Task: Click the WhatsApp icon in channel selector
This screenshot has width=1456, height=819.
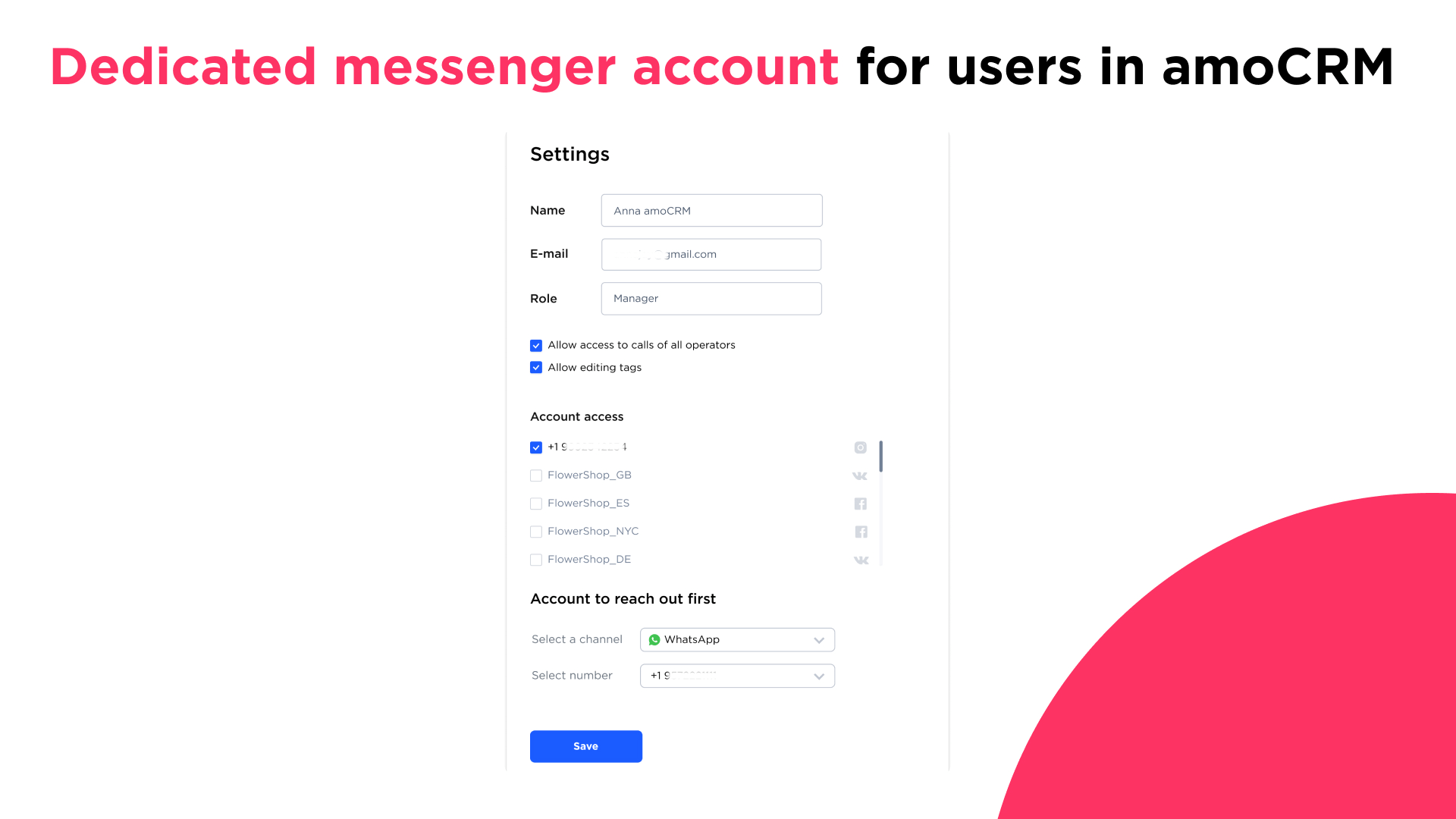Action: tap(655, 640)
